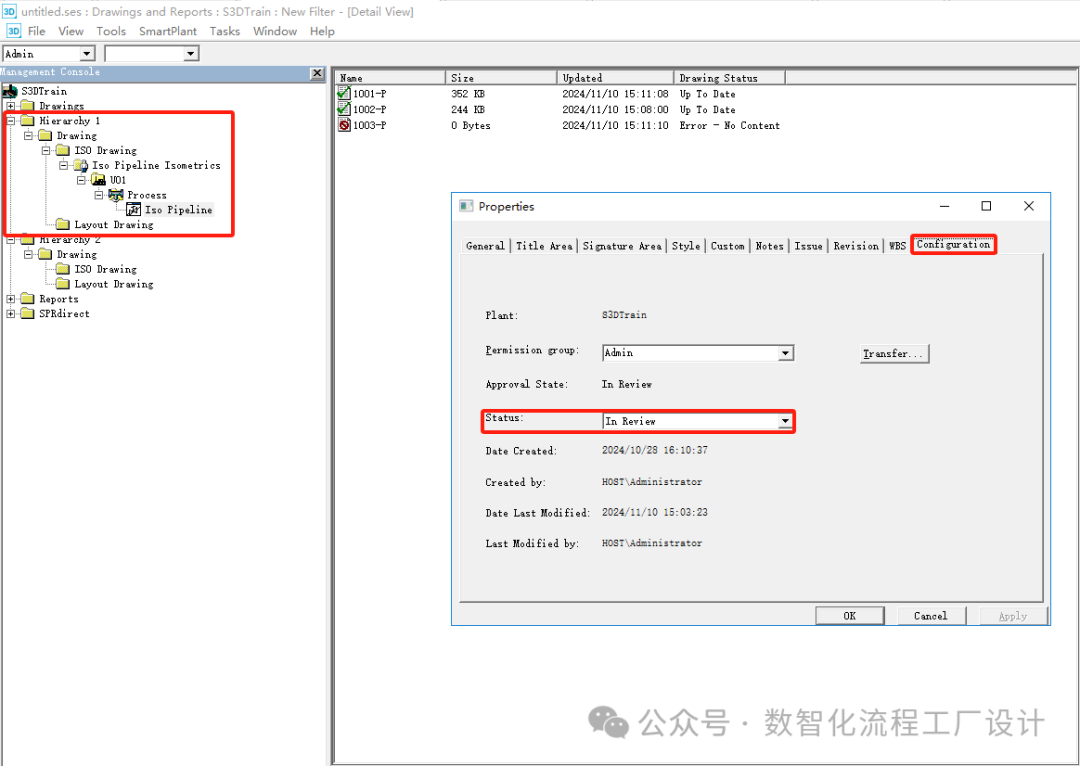The width and height of the screenshot is (1080, 766).
Task: Click the Reports folder icon
Action: coord(28,299)
